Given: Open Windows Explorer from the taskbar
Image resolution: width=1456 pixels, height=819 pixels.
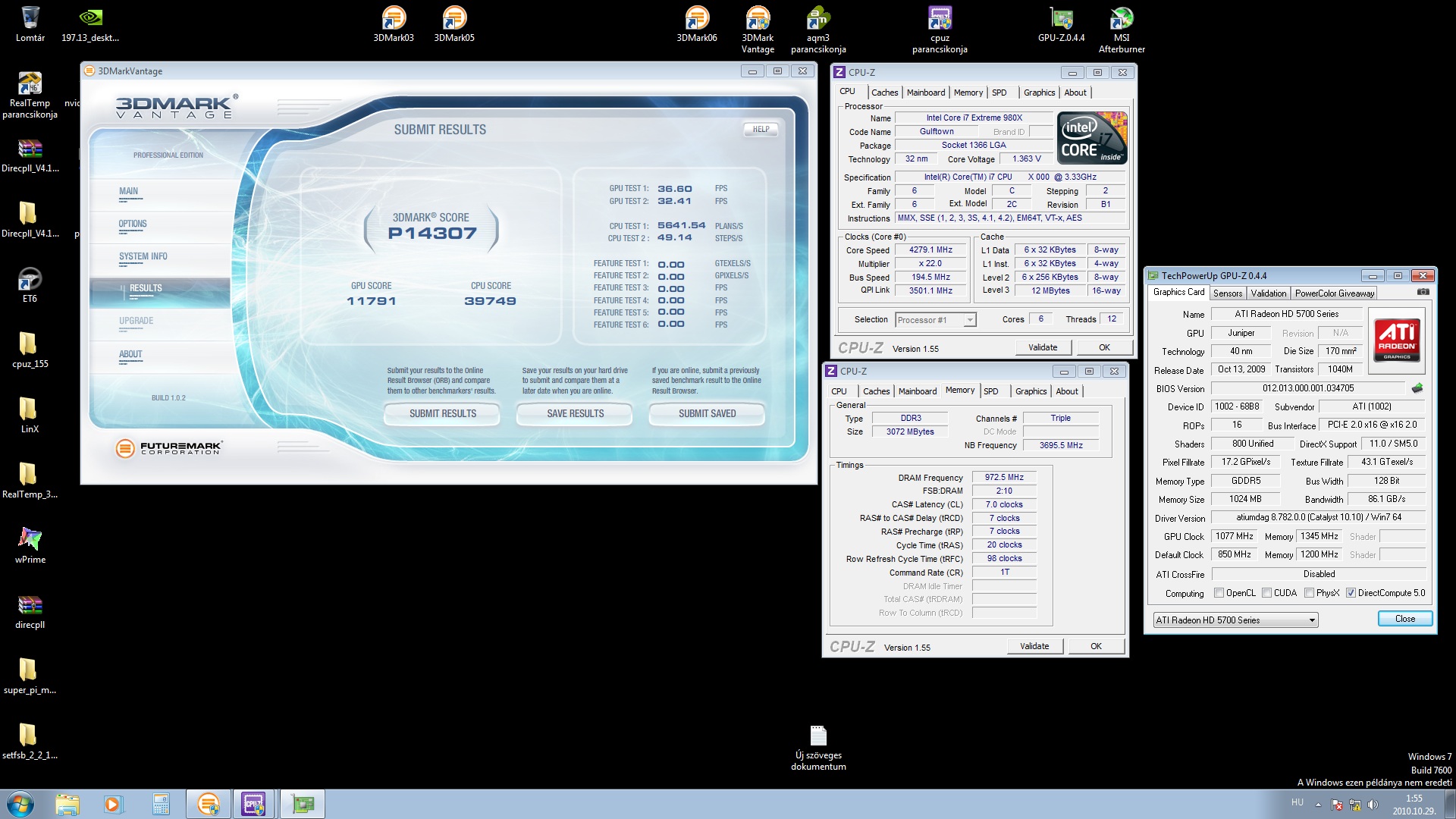Looking at the screenshot, I should pyautogui.click(x=67, y=804).
